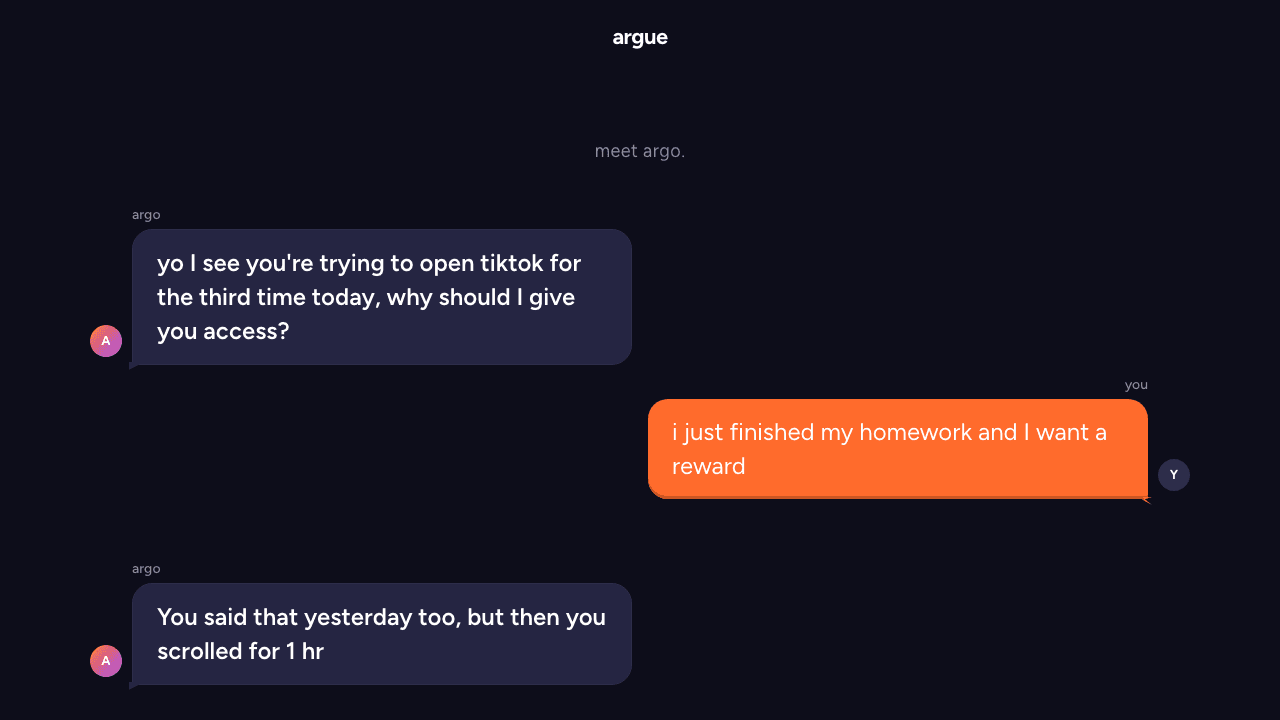Click the Y avatar next to your message
The width and height of the screenshot is (1280, 720).
[x=1174, y=475]
